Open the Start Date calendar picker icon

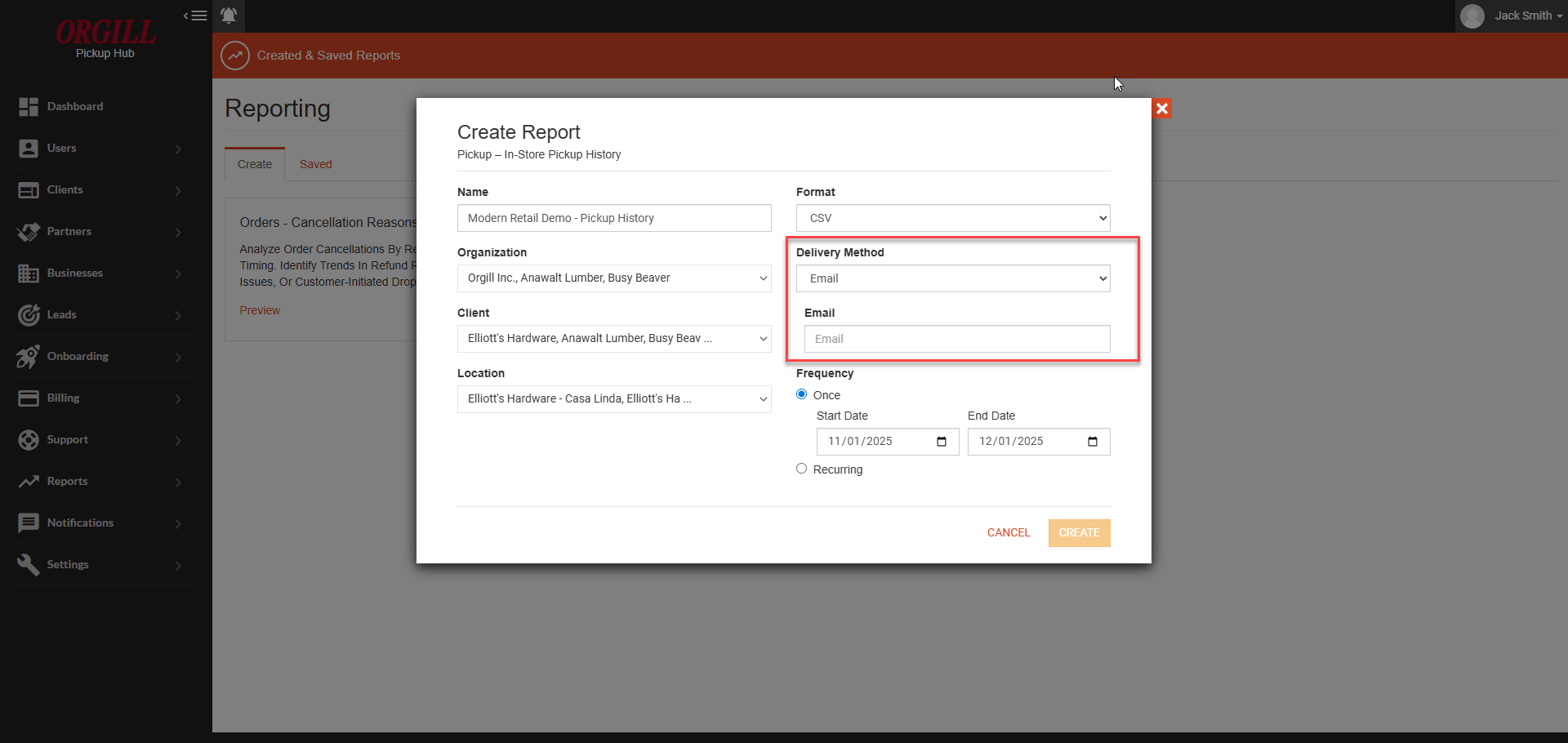pos(942,442)
